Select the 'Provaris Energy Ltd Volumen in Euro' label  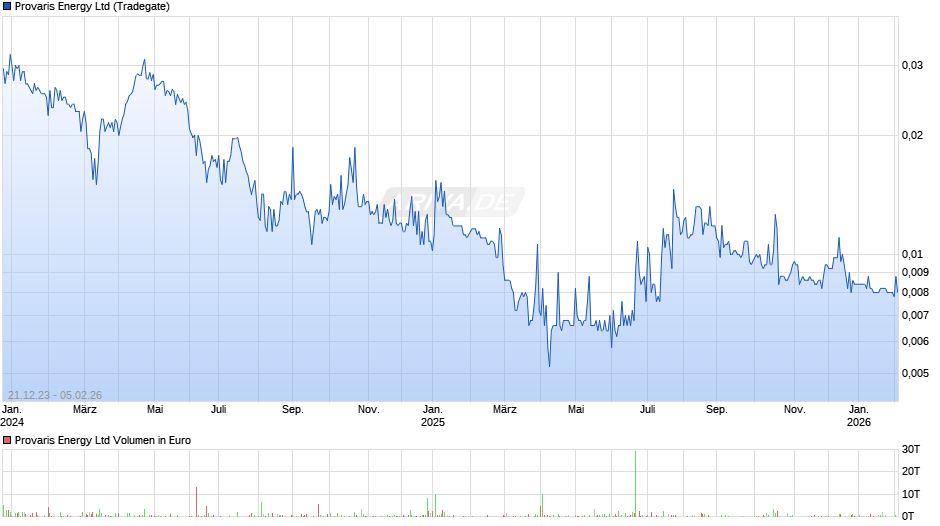pyautogui.click(x=103, y=440)
